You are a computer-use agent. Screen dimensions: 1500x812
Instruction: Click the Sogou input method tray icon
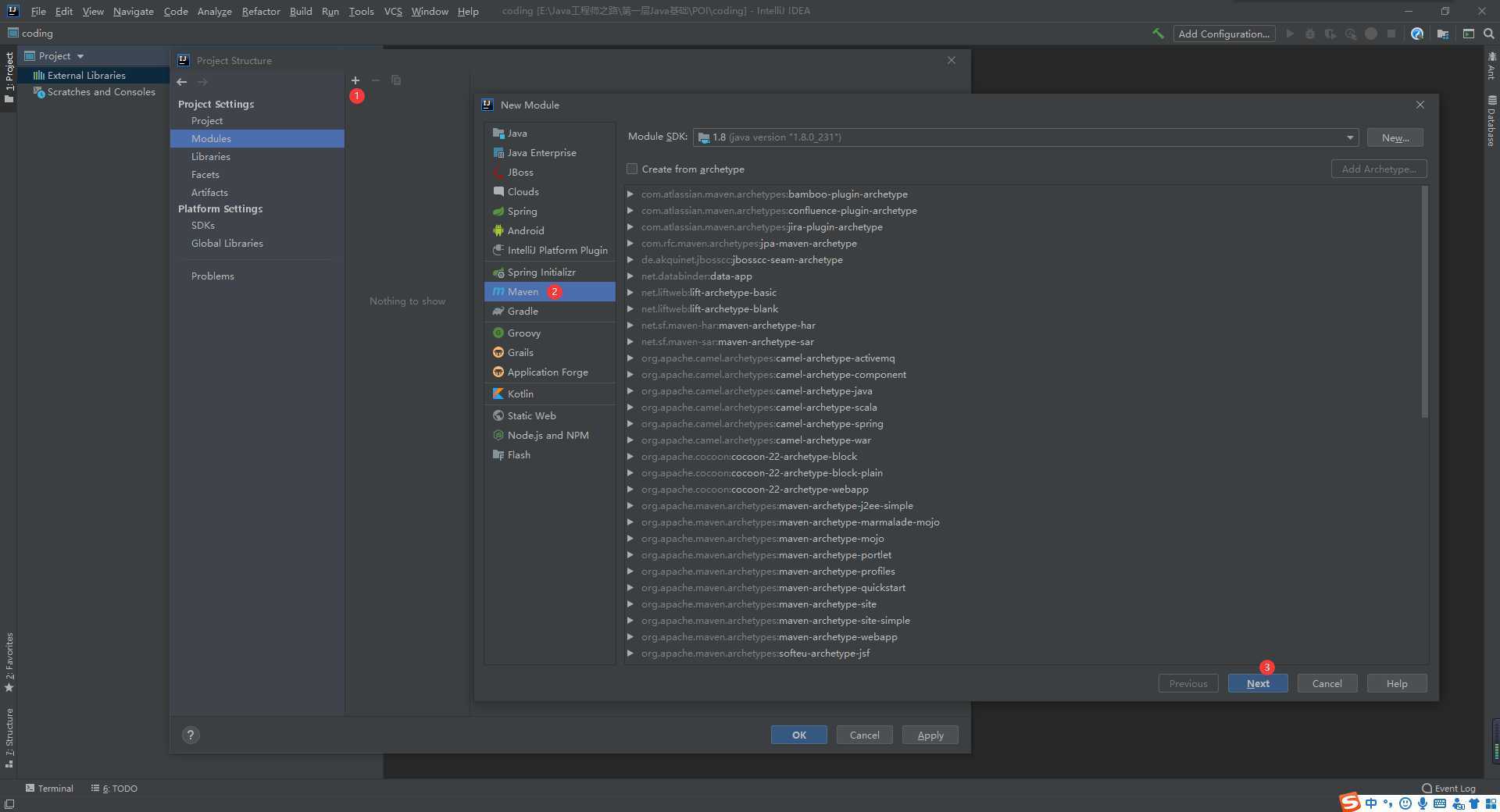pyautogui.click(x=1350, y=802)
